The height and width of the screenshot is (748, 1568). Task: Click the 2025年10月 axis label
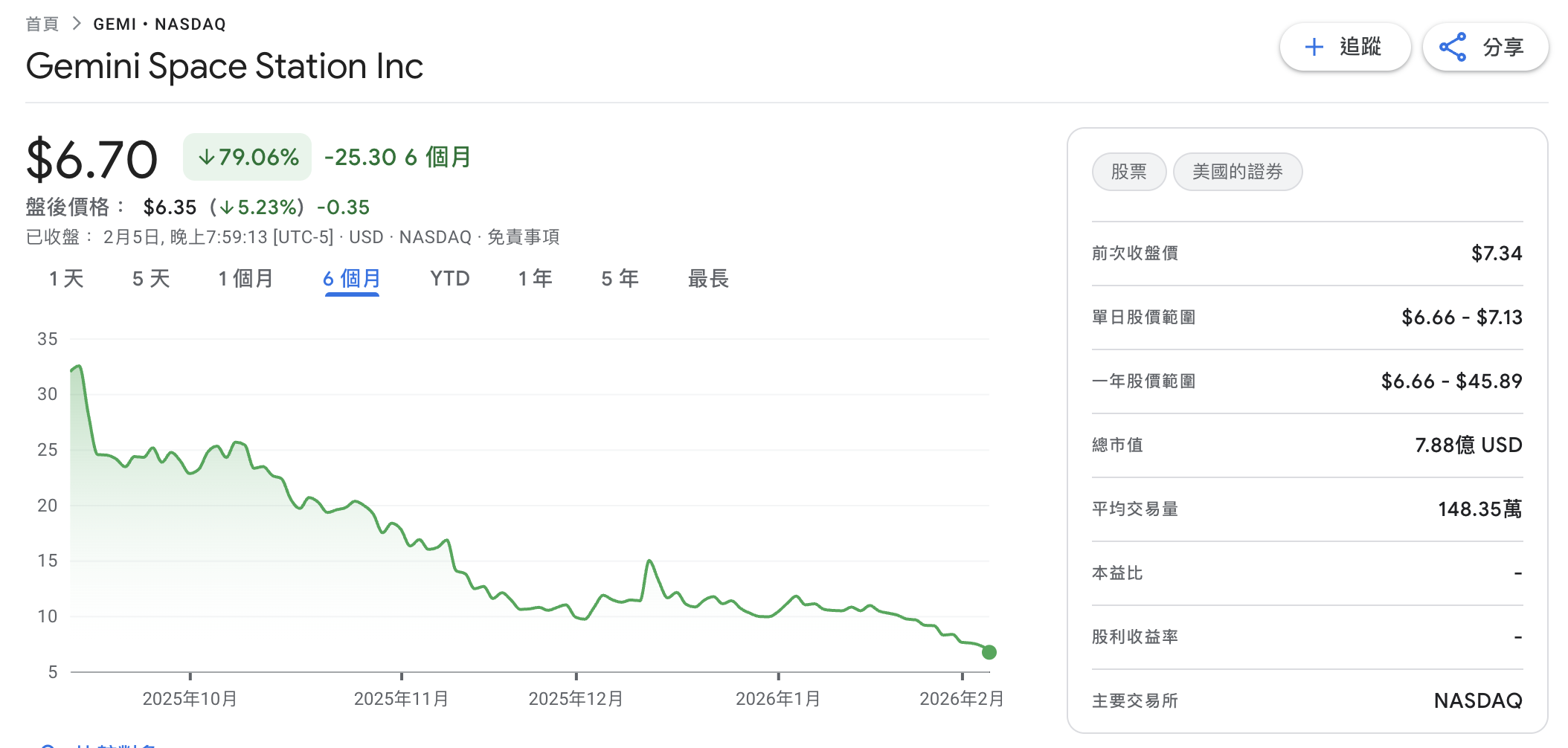pyautogui.click(x=190, y=699)
